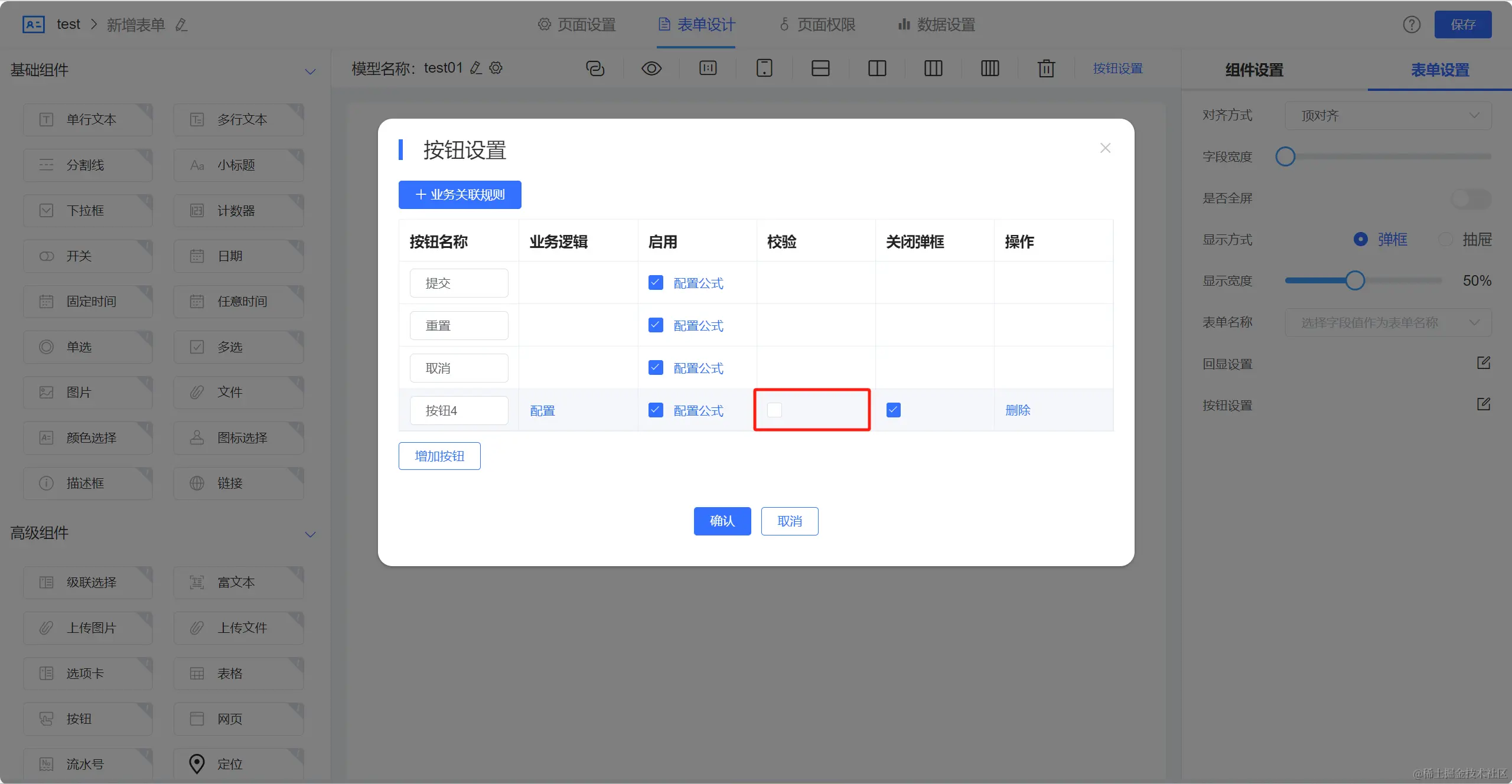
Task: Click the trash delete icon in toolbar
Action: [x=1046, y=68]
